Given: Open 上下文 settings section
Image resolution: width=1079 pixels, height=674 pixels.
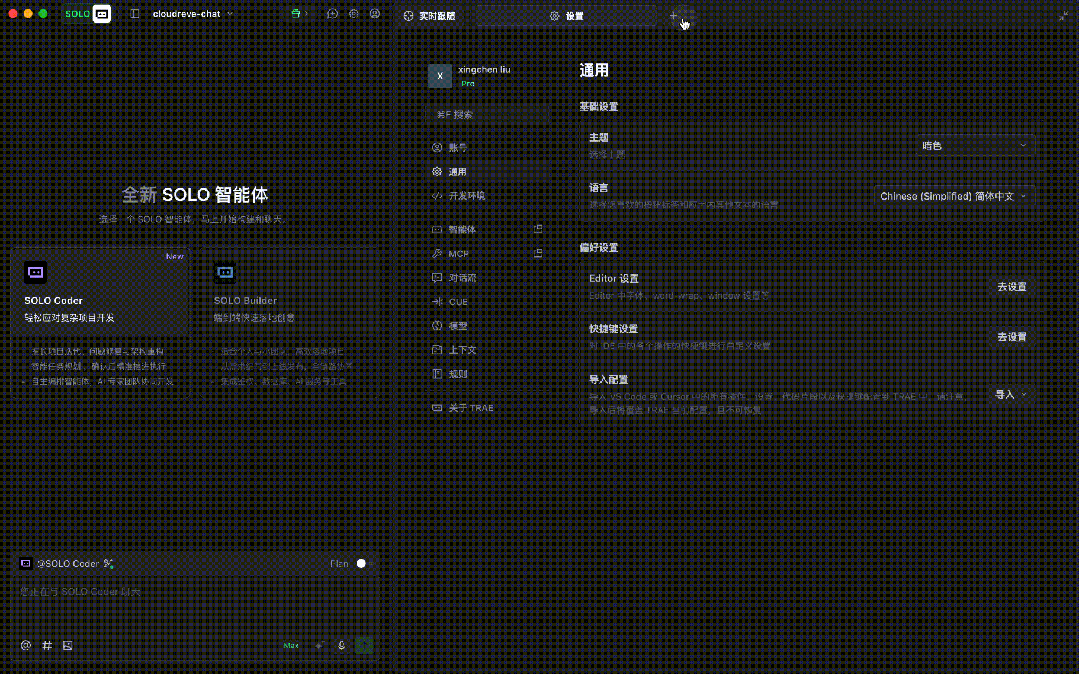Looking at the screenshot, I should (489, 350).
